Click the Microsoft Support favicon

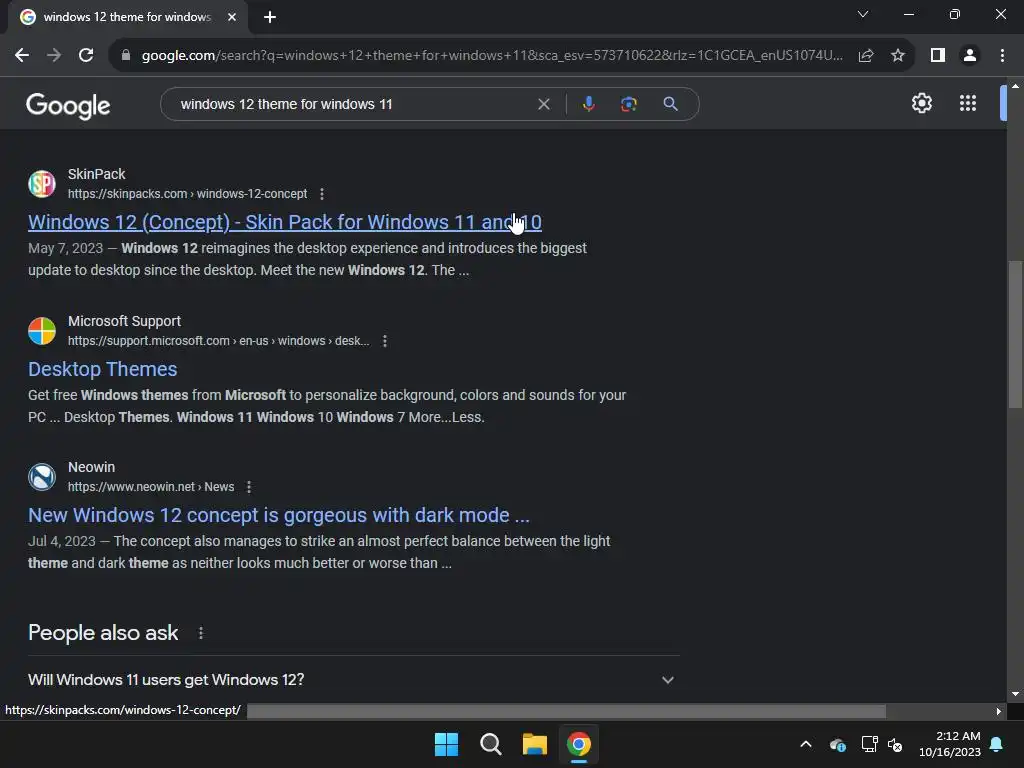tap(42, 330)
